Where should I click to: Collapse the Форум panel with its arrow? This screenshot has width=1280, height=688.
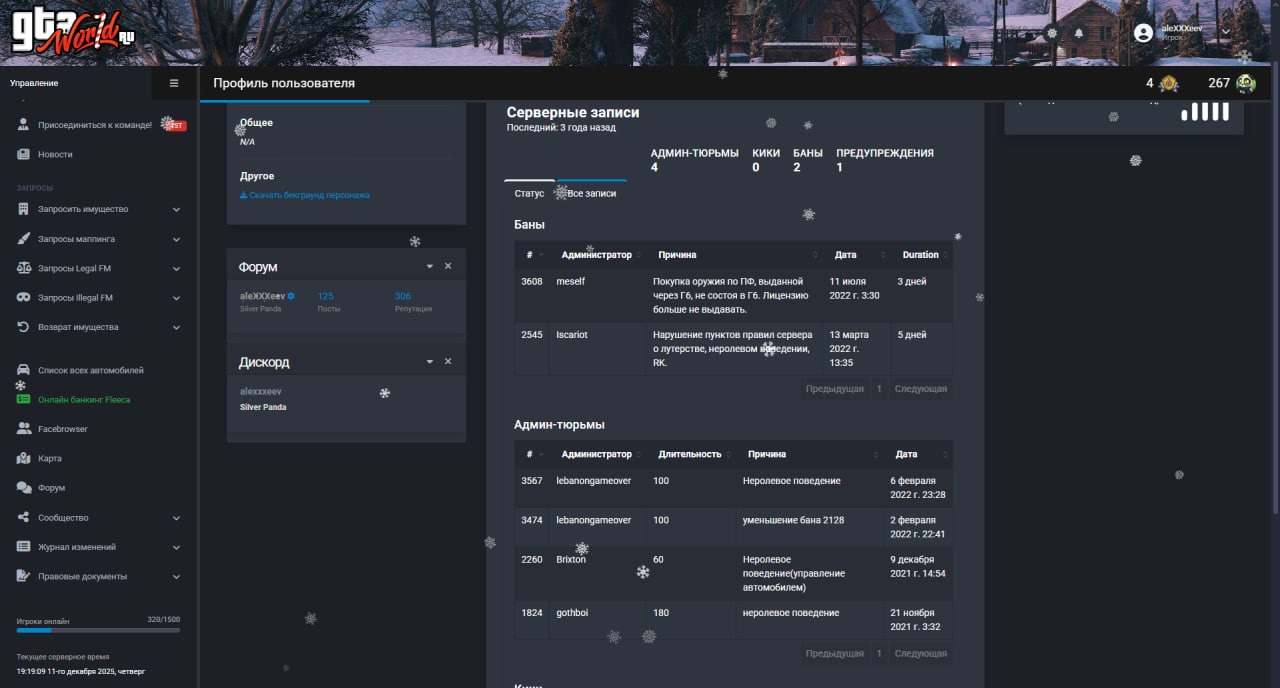[430, 266]
